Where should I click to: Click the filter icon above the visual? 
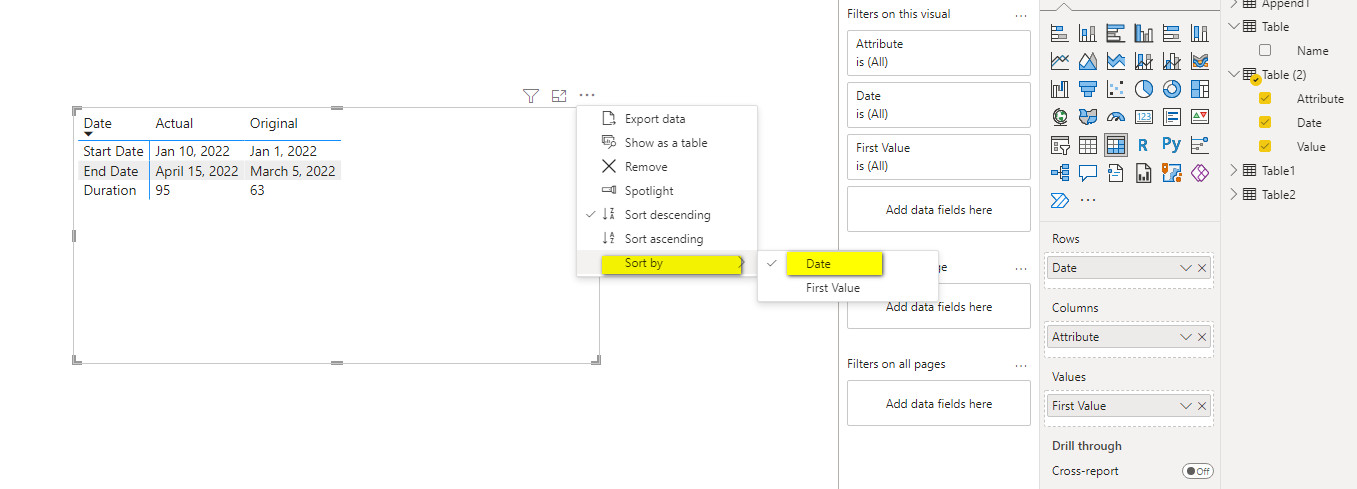click(x=531, y=96)
